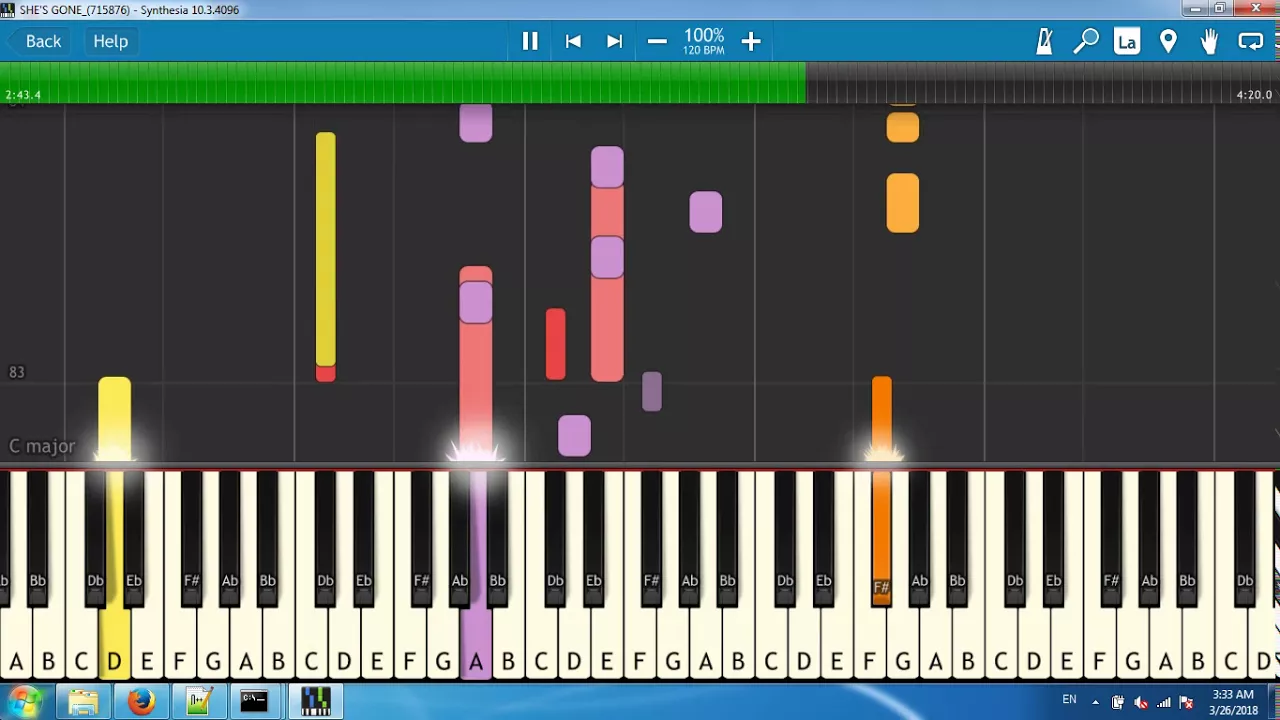Click the muted volume tray icon

point(1141,702)
